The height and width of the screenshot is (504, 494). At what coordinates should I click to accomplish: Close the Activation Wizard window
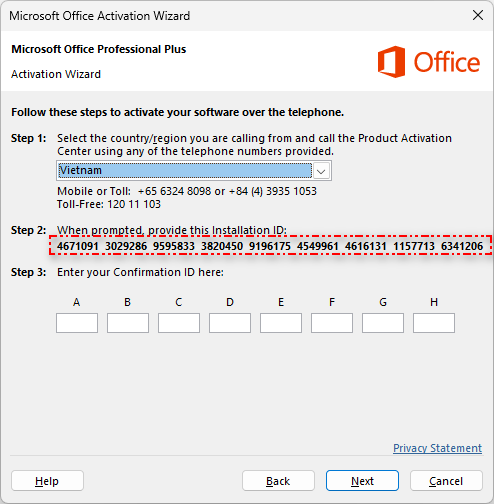(478, 15)
